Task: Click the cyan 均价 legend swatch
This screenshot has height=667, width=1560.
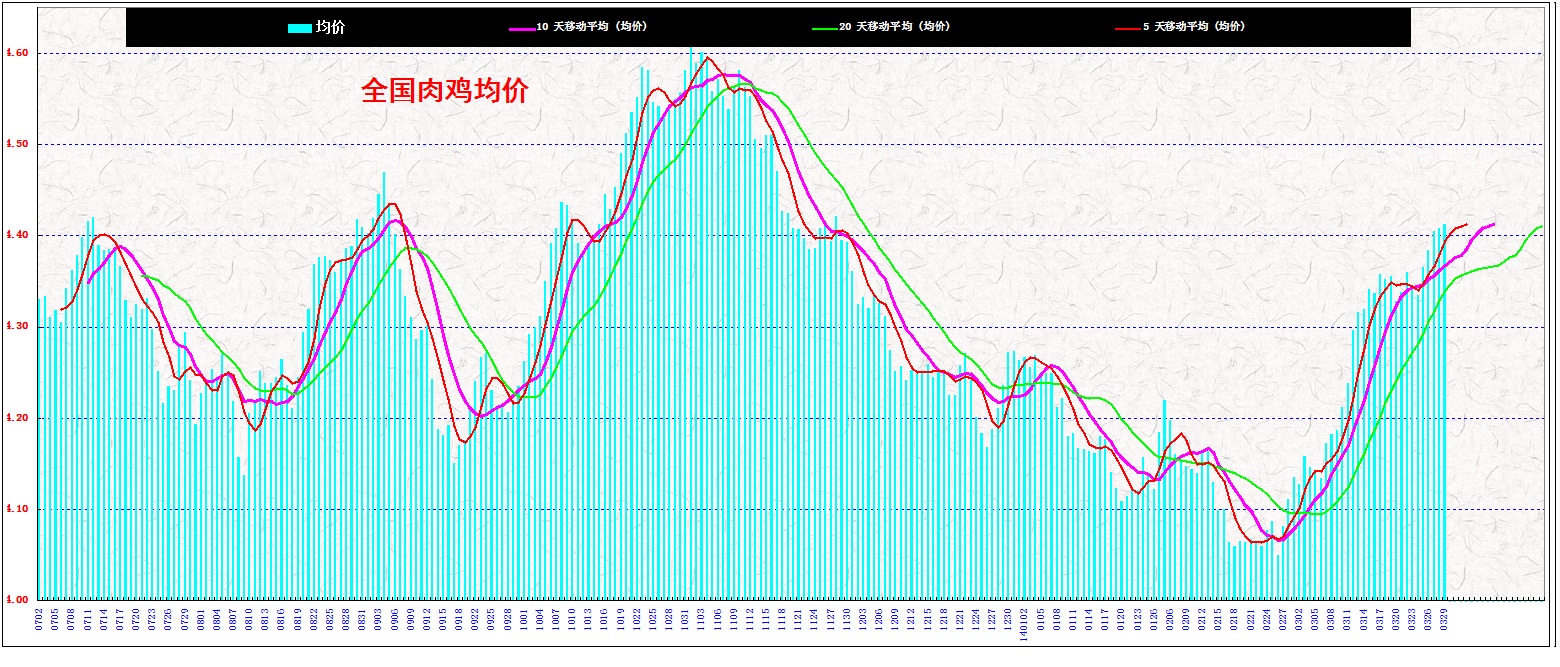Action: [299, 28]
